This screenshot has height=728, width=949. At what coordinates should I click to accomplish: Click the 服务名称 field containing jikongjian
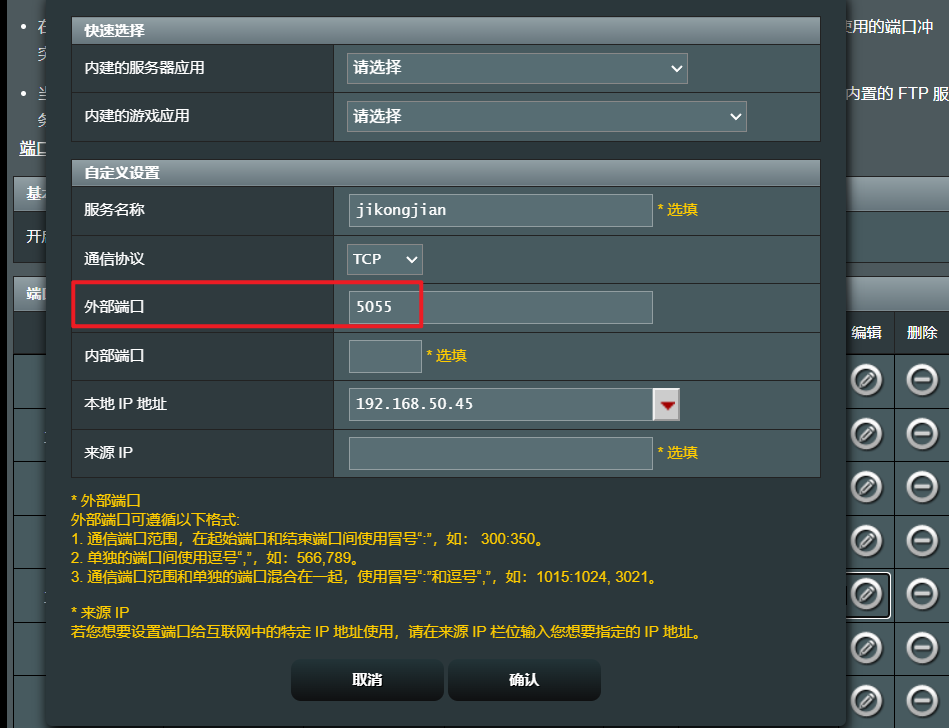(501, 210)
